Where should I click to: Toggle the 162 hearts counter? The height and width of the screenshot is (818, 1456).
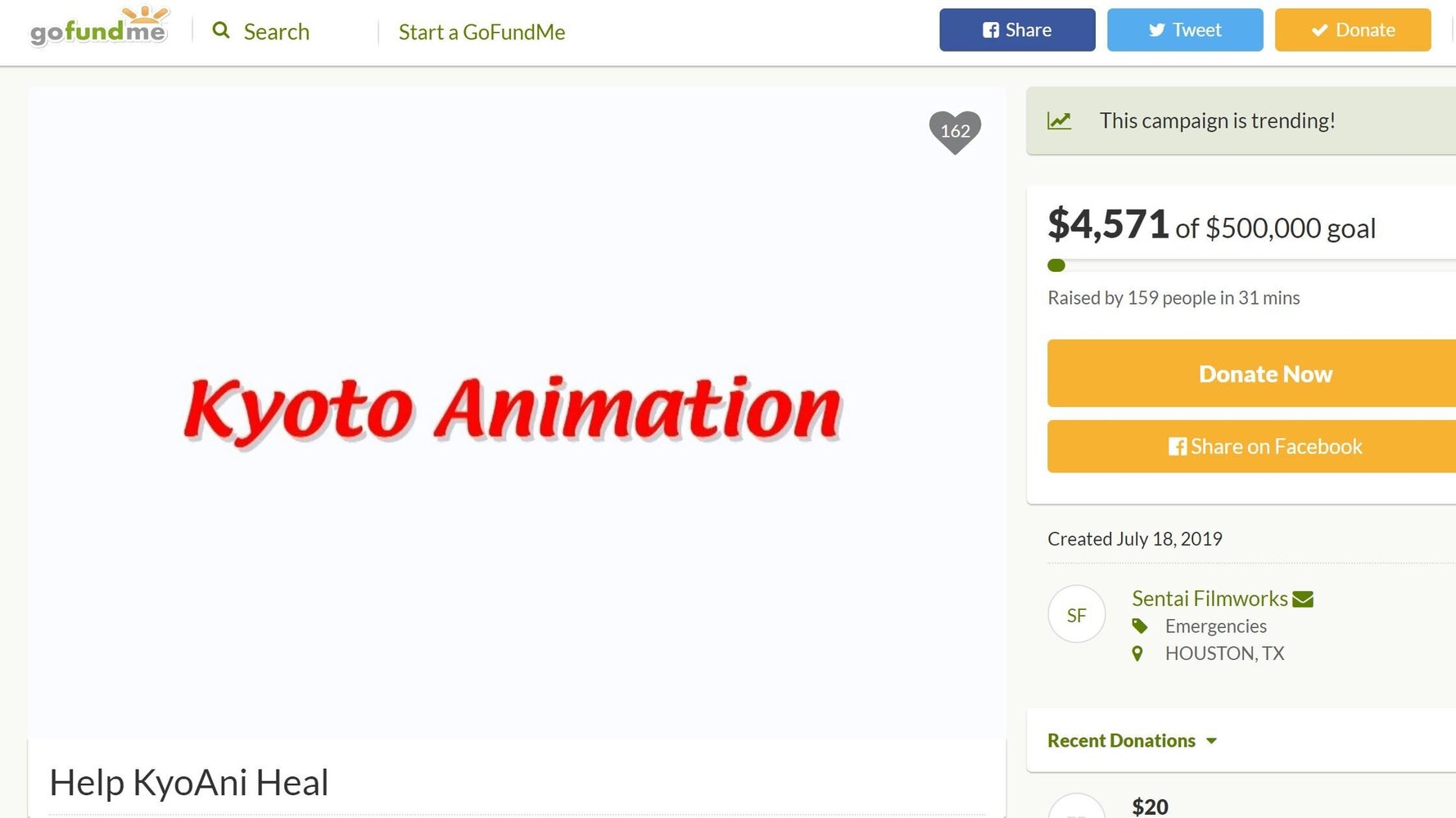click(955, 129)
